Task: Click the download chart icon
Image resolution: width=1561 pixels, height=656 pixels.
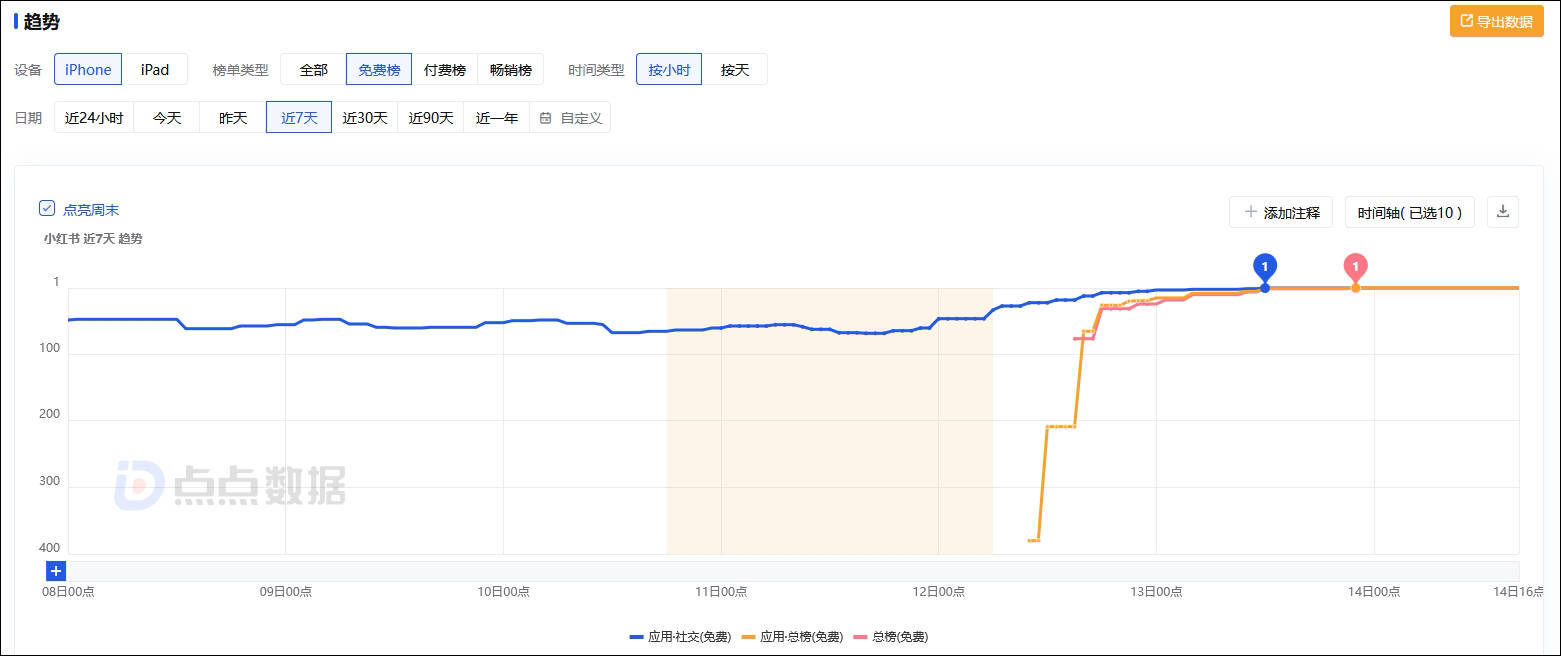Action: click(1502, 212)
